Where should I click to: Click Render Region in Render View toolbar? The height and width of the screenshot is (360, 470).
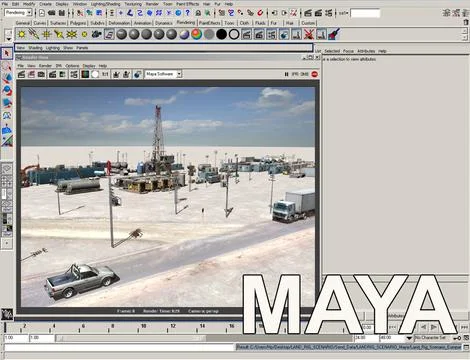tap(31, 74)
